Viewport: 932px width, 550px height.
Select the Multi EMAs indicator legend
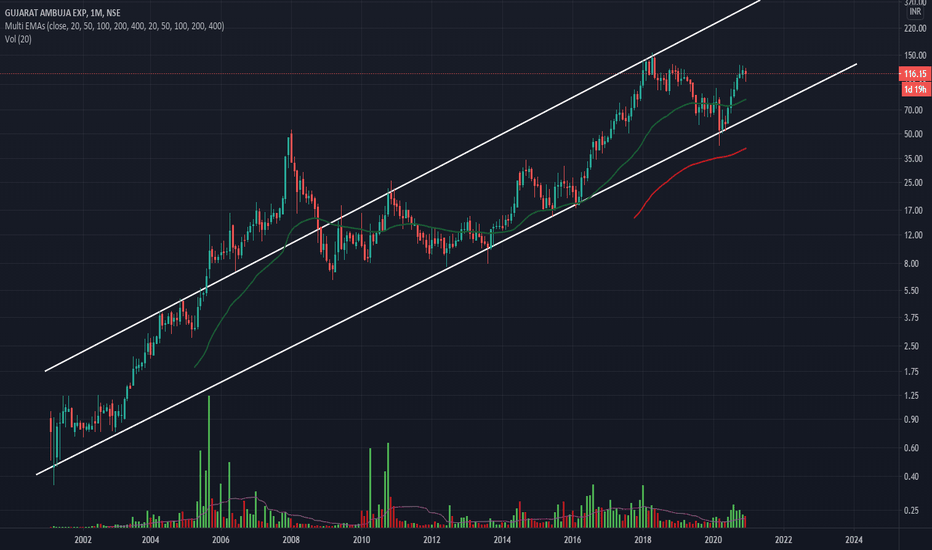(x=114, y=26)
